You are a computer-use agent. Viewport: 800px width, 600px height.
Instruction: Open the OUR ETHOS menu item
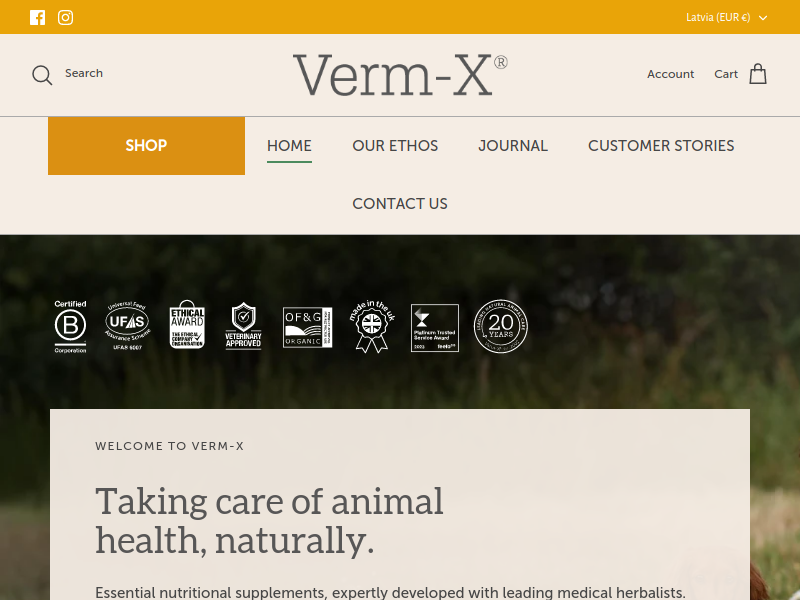coord(395,146)
